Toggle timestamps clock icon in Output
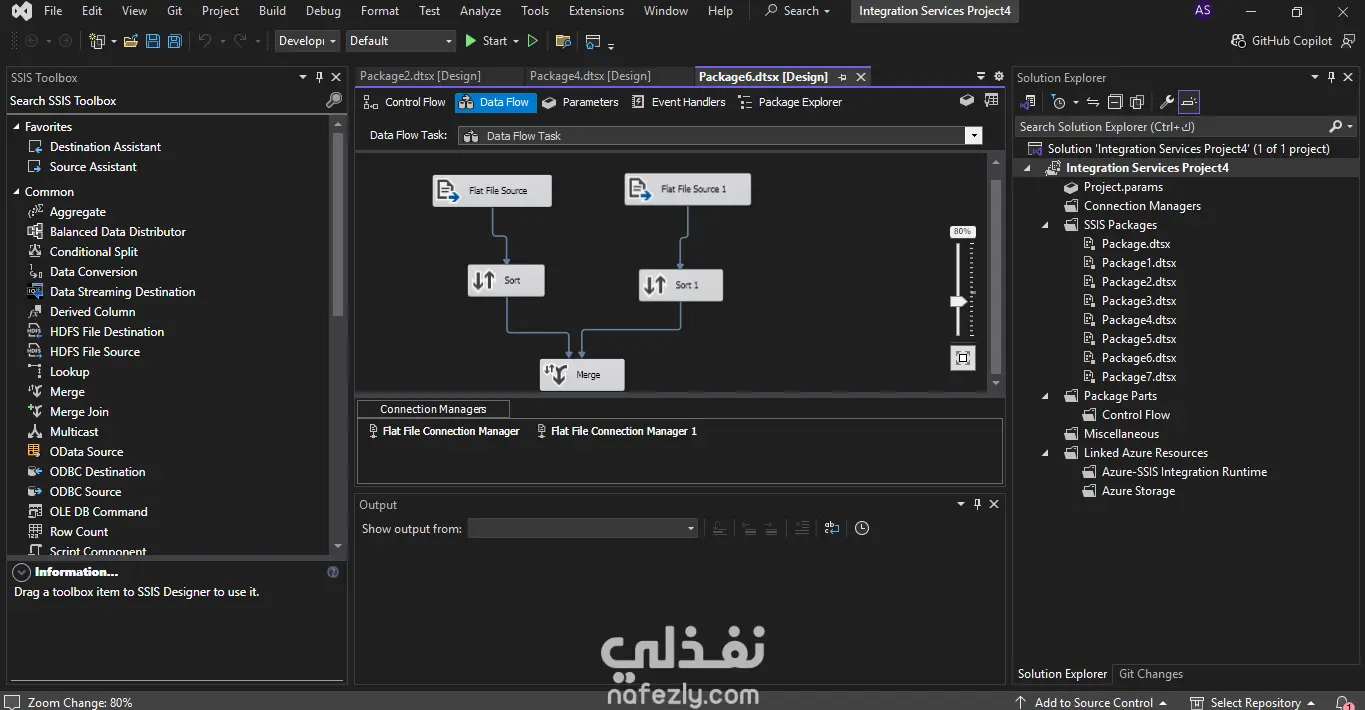Screen dimensions: 1365x710 [x=862, y=528]
